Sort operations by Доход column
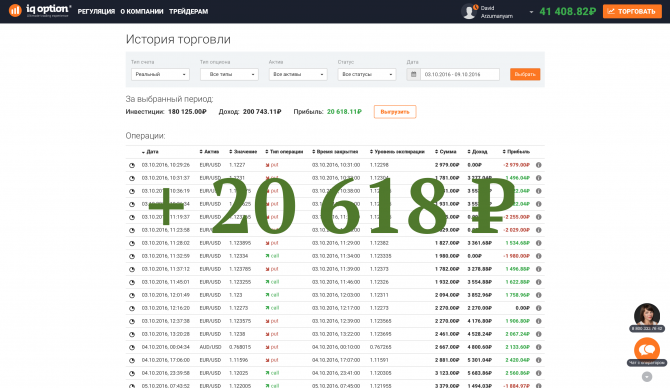670x388 pixels. click(x=477, y=152)
